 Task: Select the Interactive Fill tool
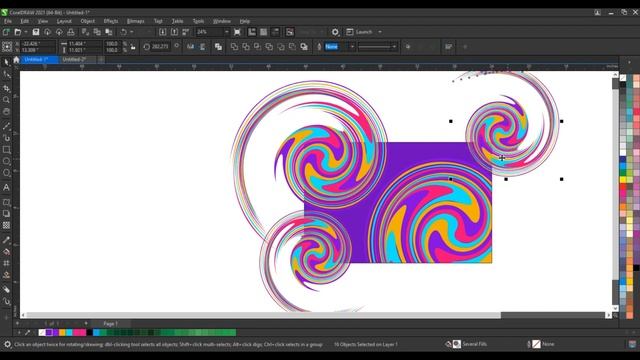coord(6,252)
